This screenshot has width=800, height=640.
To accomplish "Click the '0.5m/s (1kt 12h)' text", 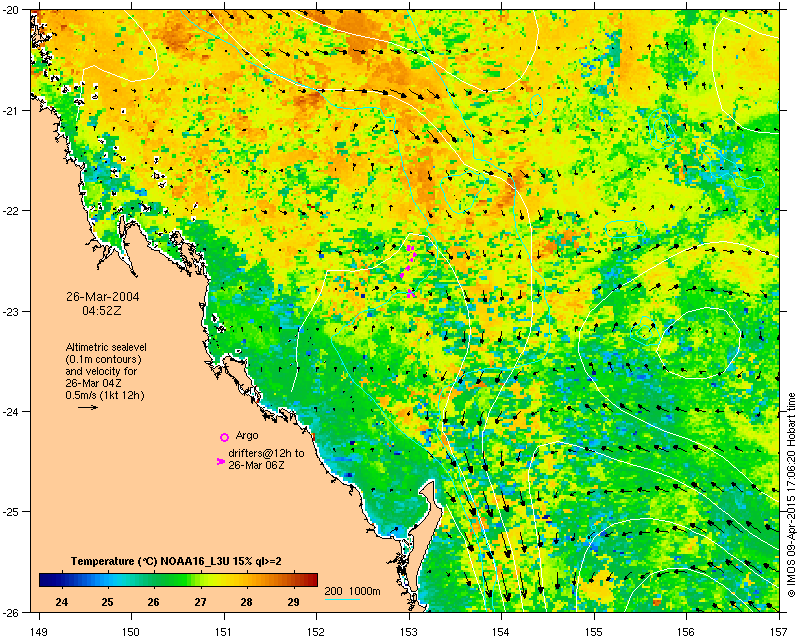I will pyautogui.click(x=105, y=395).
